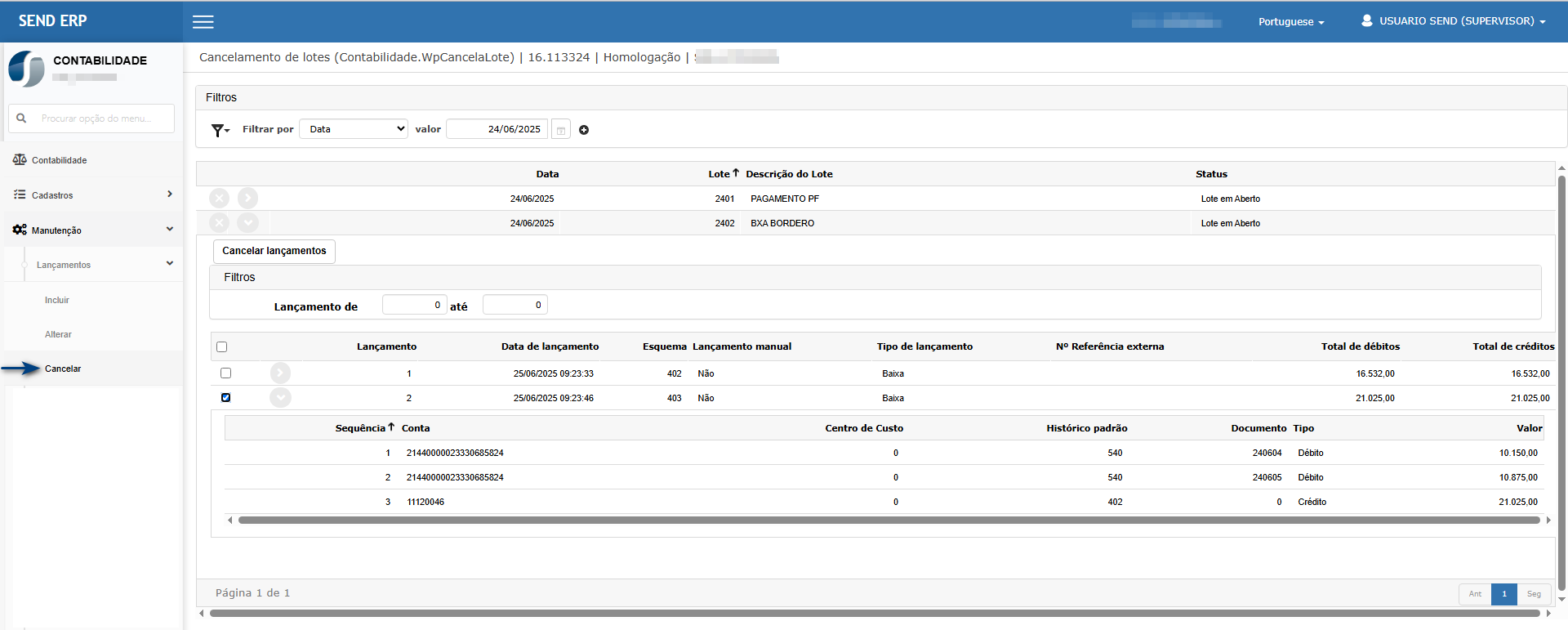Expand the Cadastros menu
1568x630 pixels.
[x=92, y=195]
